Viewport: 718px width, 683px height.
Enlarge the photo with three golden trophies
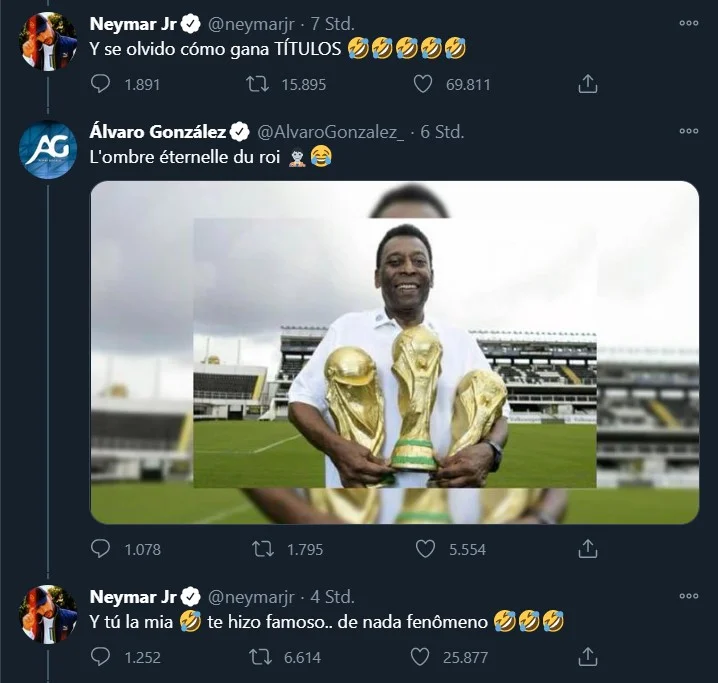click(394, 352)
